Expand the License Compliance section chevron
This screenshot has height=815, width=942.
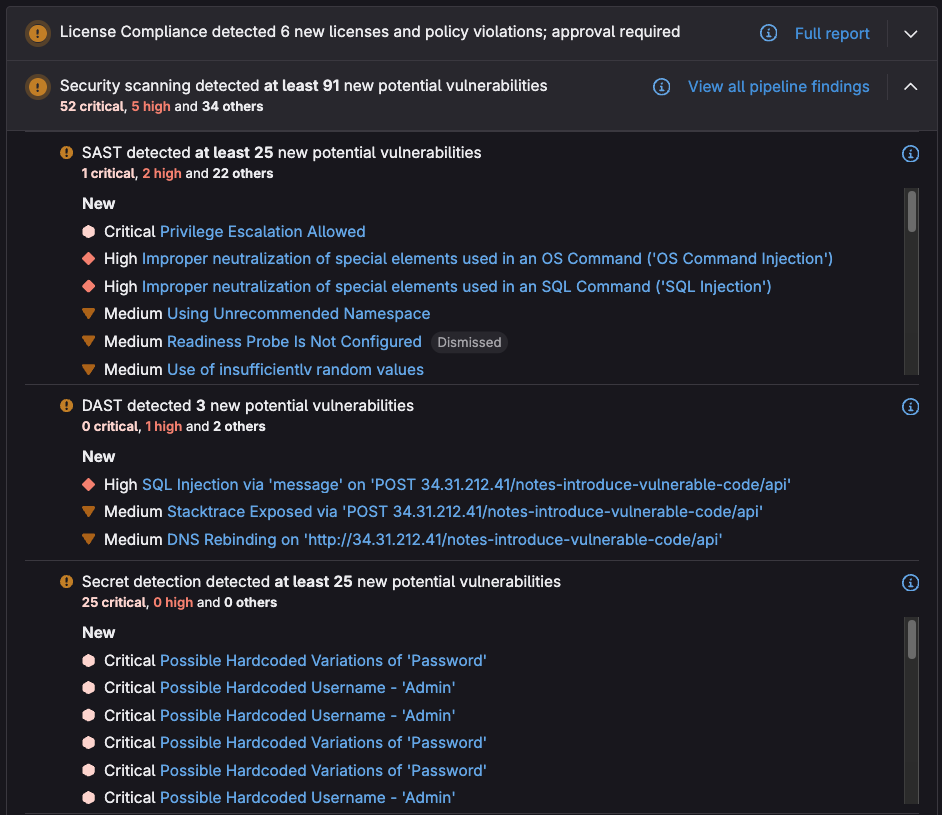pyautogui.click(x=910, y=33)
